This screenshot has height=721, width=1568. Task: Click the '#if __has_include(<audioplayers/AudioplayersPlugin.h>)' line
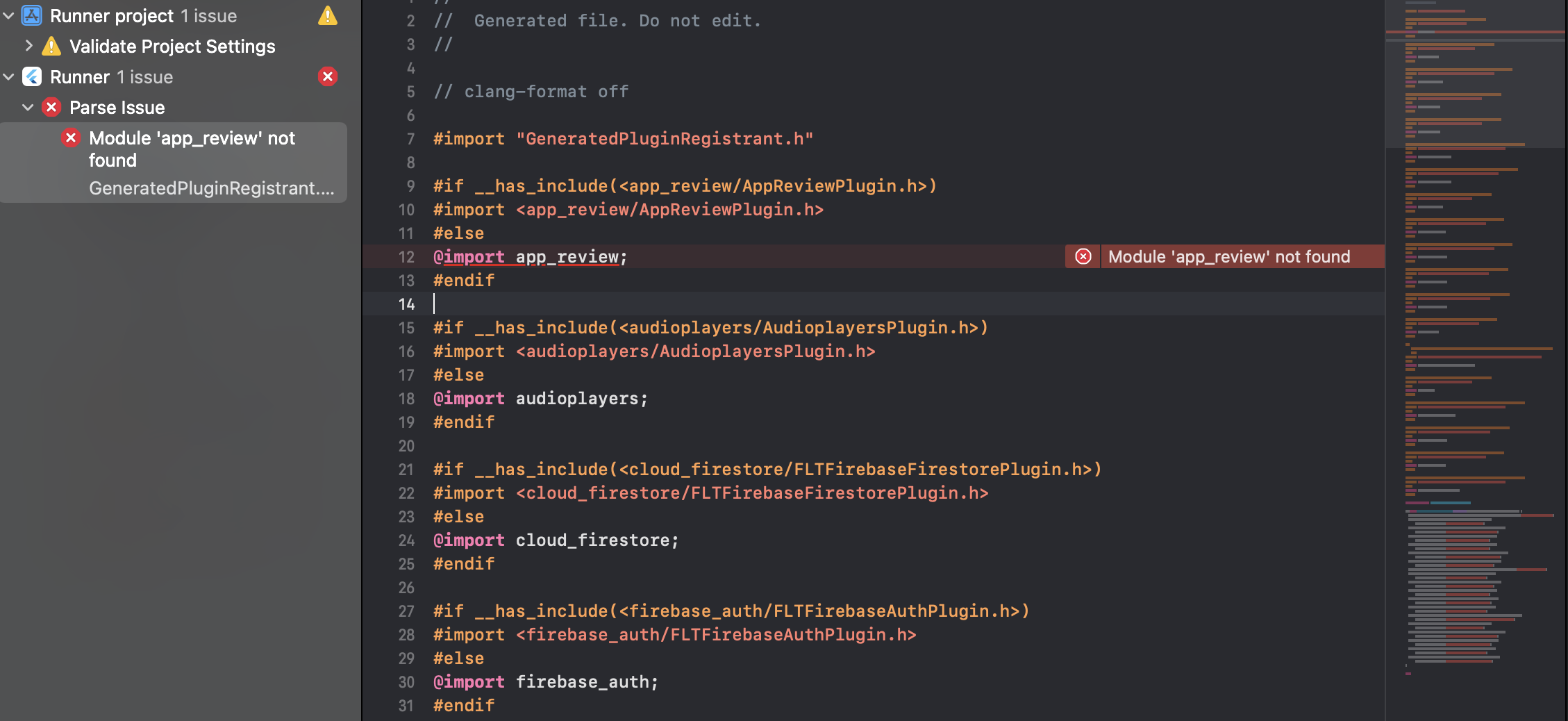(x=710, y=328)
